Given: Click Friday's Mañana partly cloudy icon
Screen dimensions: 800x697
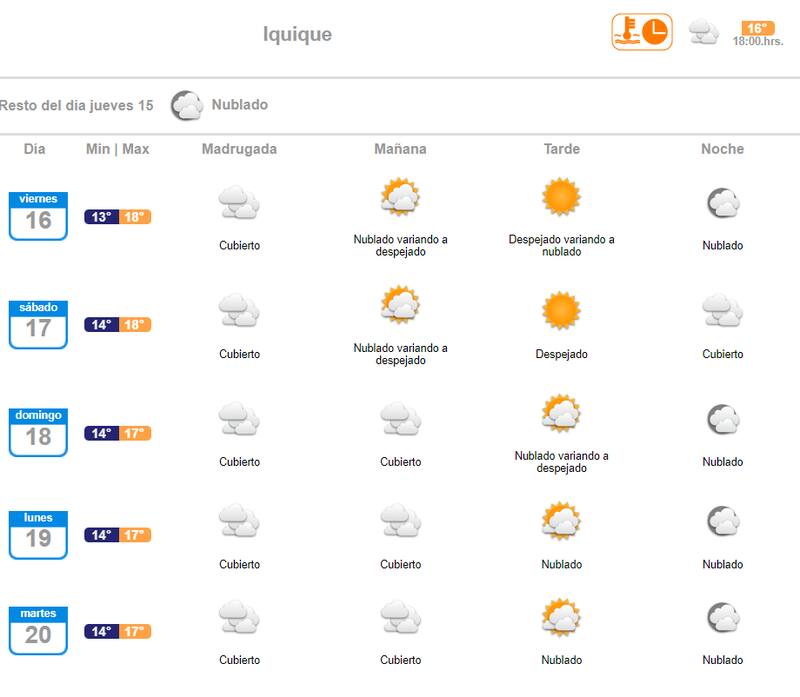Looking at the screenshot, I should pyautogui.click(x=400, y=198).
